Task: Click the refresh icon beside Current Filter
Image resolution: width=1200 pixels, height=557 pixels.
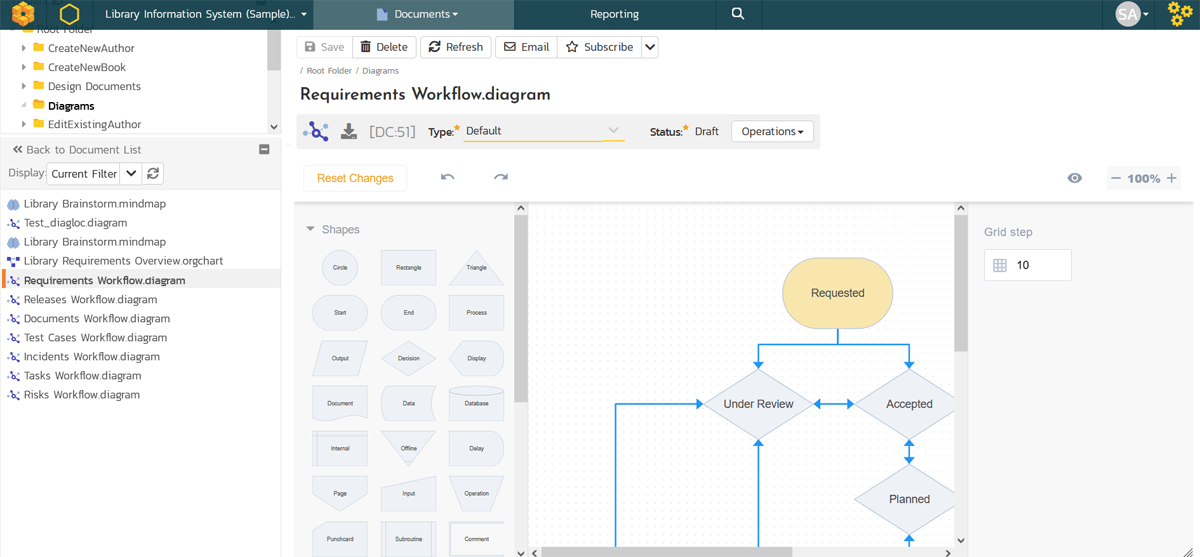Action: [x=153, y=174]
